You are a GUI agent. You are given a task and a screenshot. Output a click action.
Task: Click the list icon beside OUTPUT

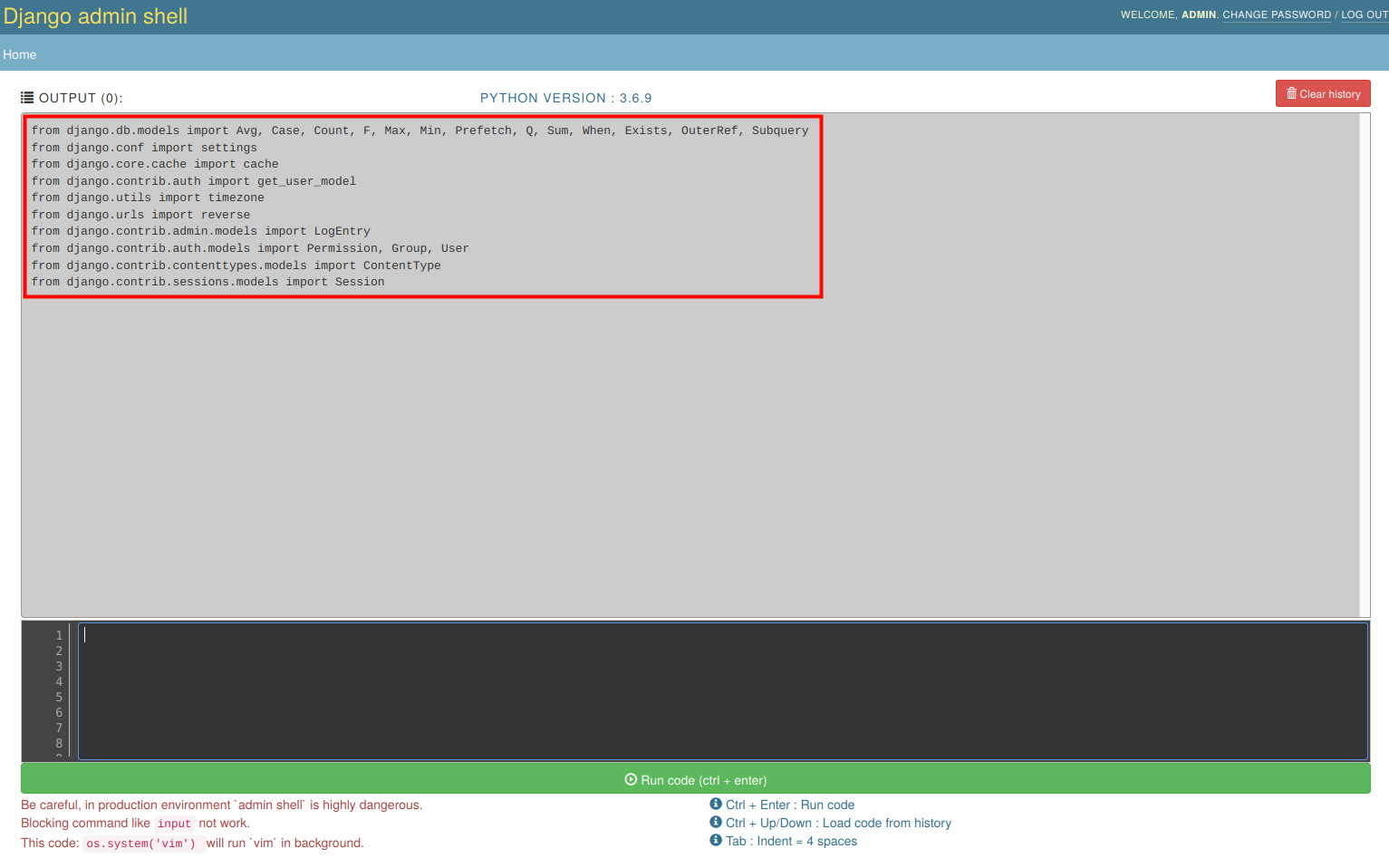pos(27,98)
